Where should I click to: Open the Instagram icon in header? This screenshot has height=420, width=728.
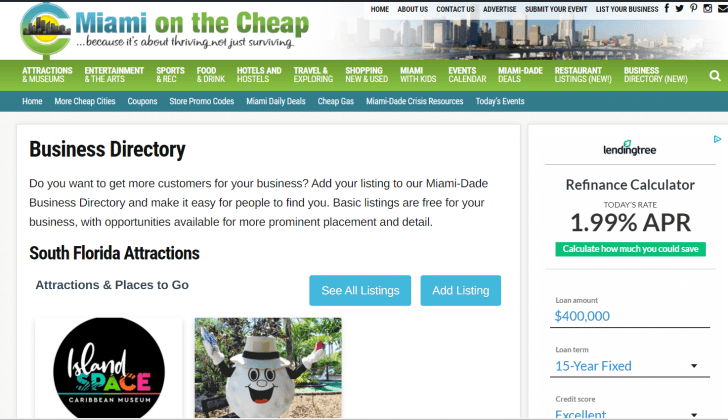coord(708,8)
